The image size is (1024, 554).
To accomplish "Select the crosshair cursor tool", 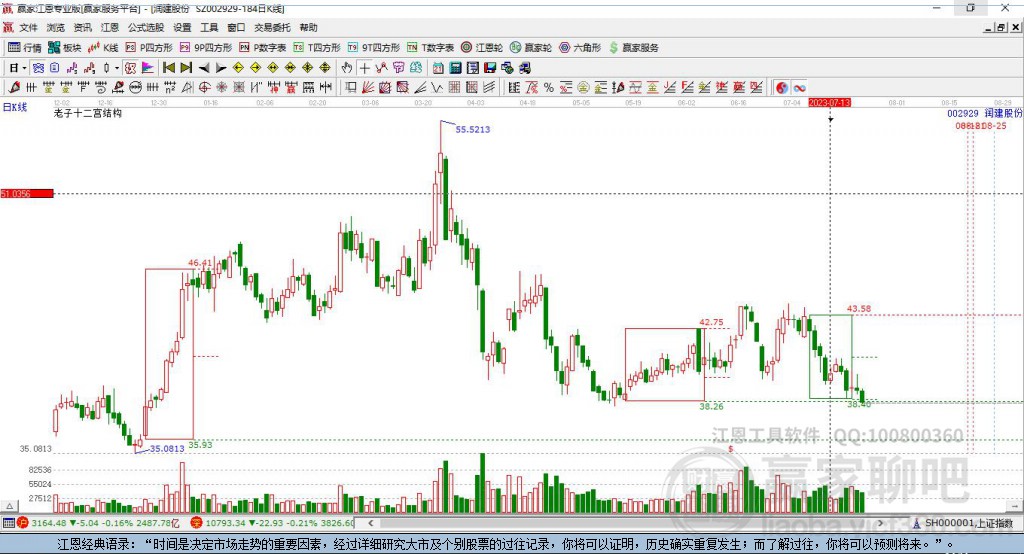I will (365, 68).
